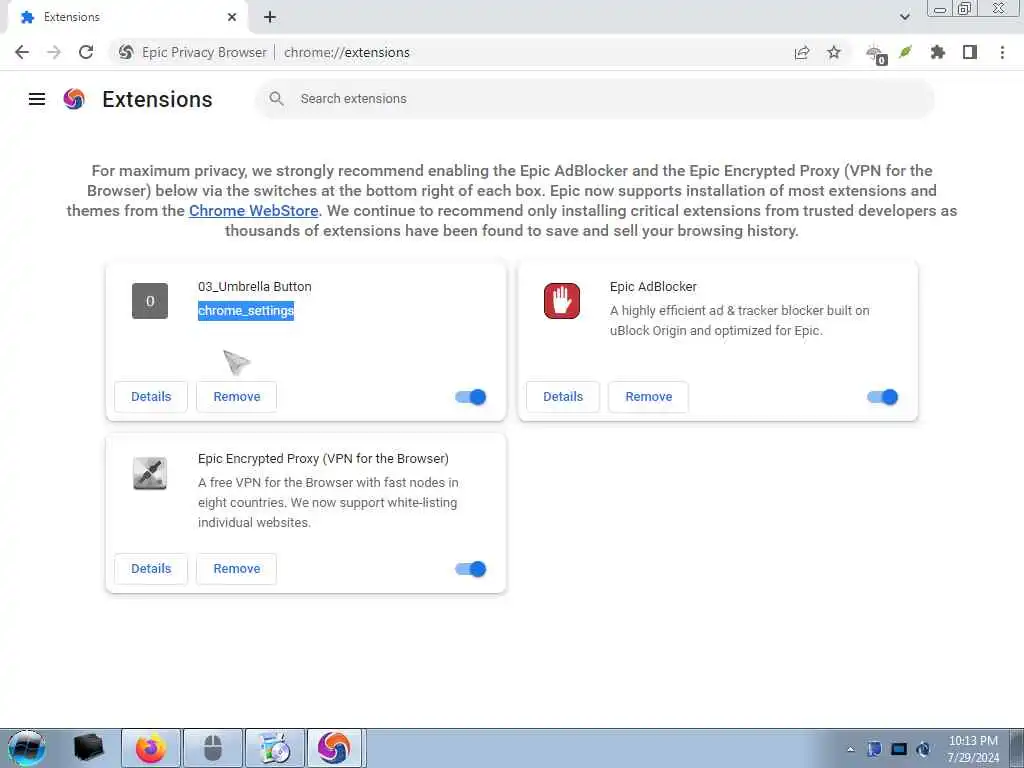Viewport: 1024px width, 768px height.
Task: Click the taskbar clock showing 10:13 PM
Action: (x=973, y=749)
